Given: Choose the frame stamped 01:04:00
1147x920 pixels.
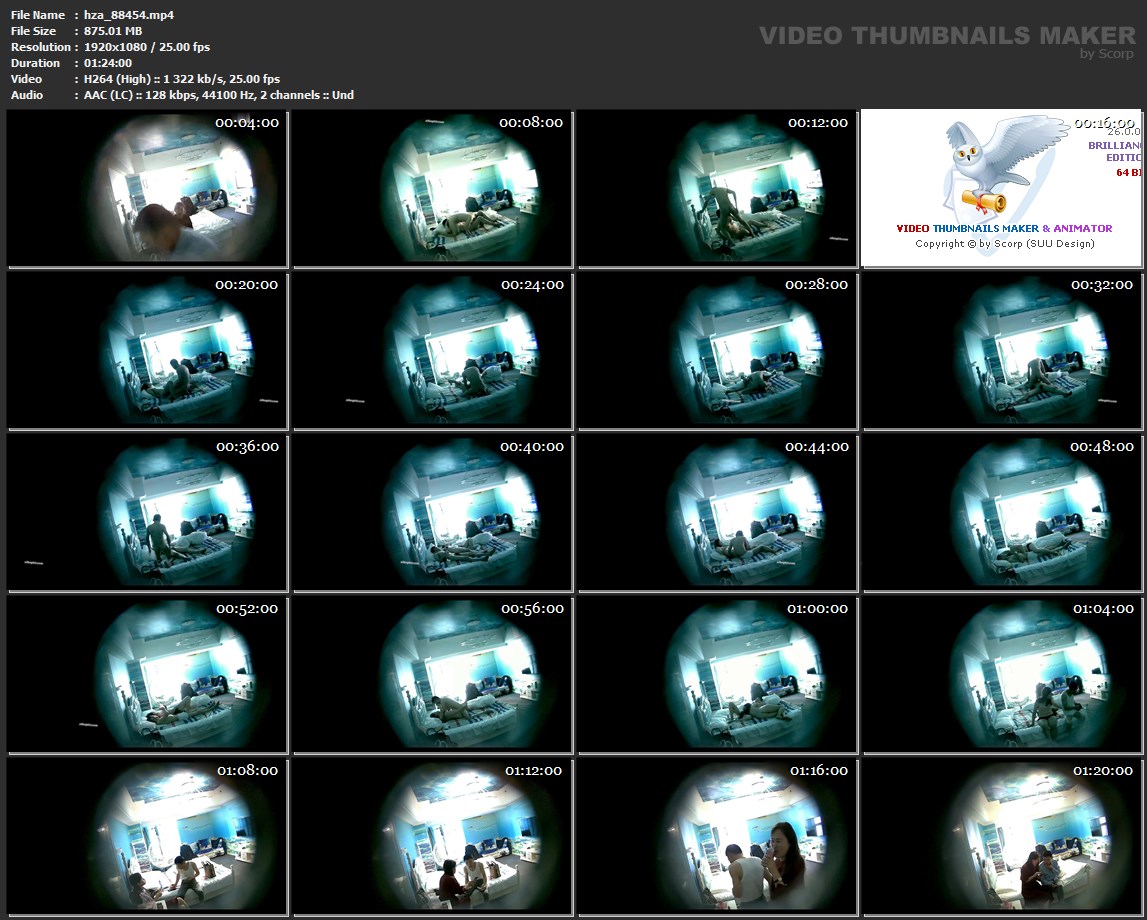Looking at the screenshot, I should (x=1001, y=674).
